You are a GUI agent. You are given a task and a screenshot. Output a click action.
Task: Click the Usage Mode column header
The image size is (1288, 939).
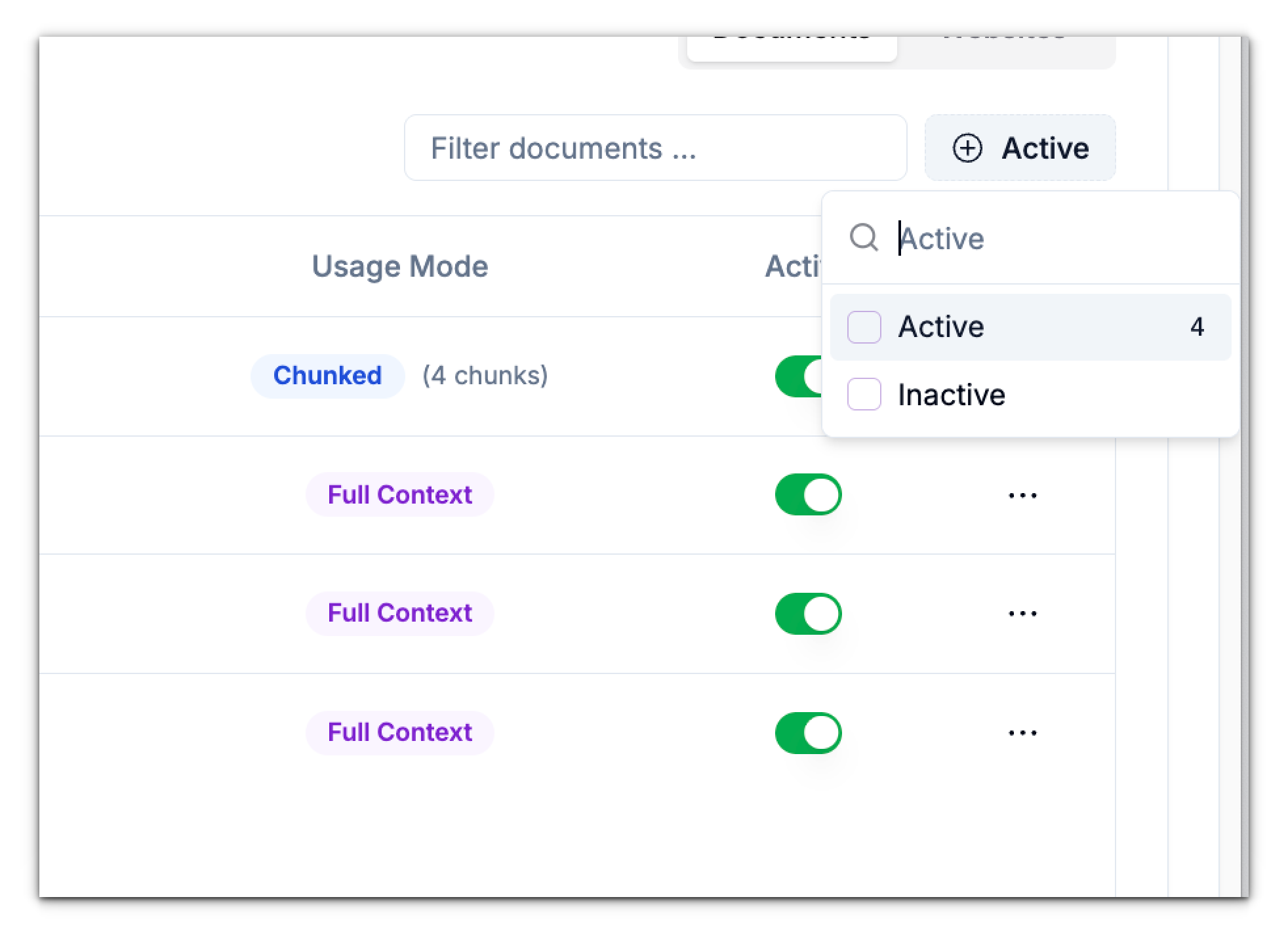tap(399, 266)
